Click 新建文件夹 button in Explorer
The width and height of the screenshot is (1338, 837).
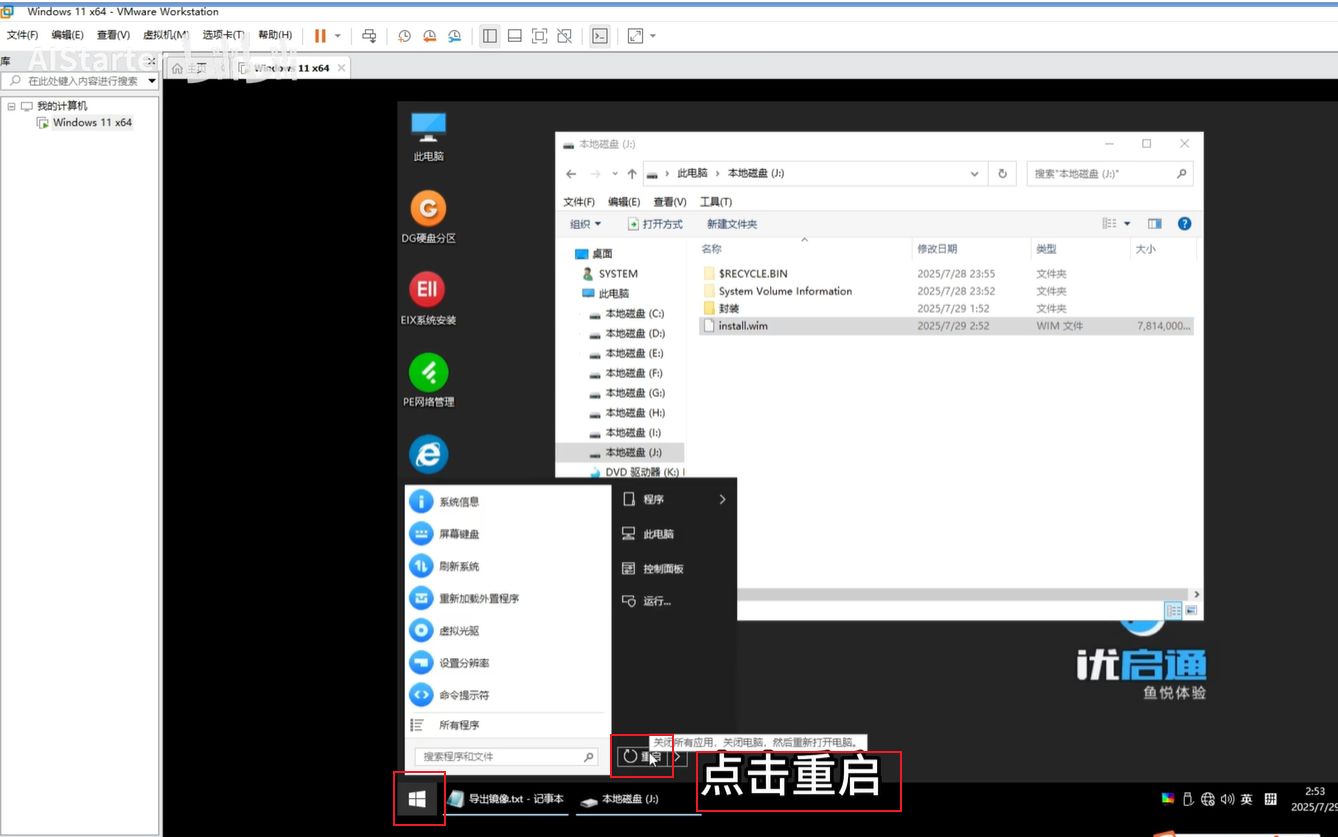click(x=732, y=224)
